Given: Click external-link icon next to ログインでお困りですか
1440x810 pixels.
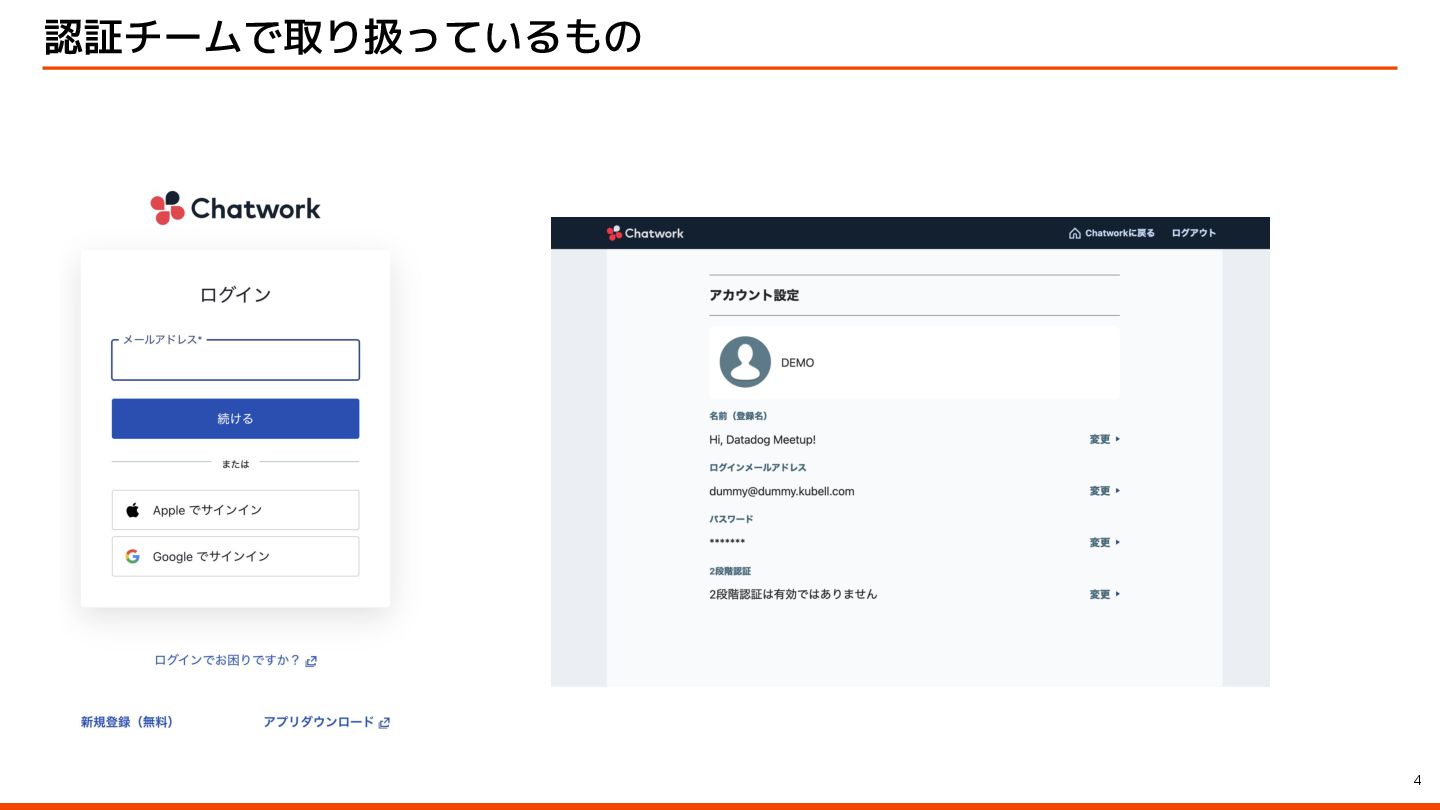Looking at the screenshot, I should tap(311, 661).
